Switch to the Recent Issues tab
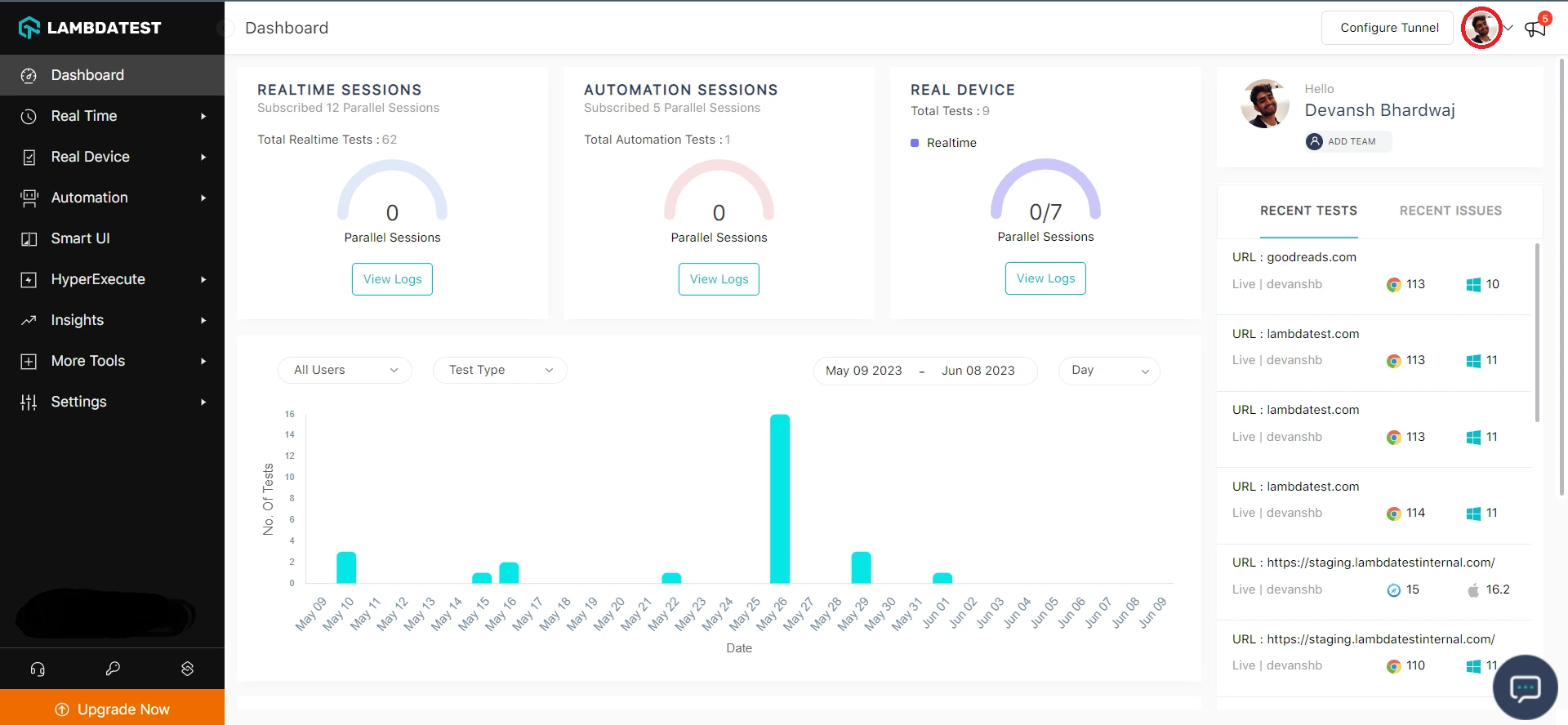The width and height of the screenshot is (1568, 725). click(x=1450, y=211)
